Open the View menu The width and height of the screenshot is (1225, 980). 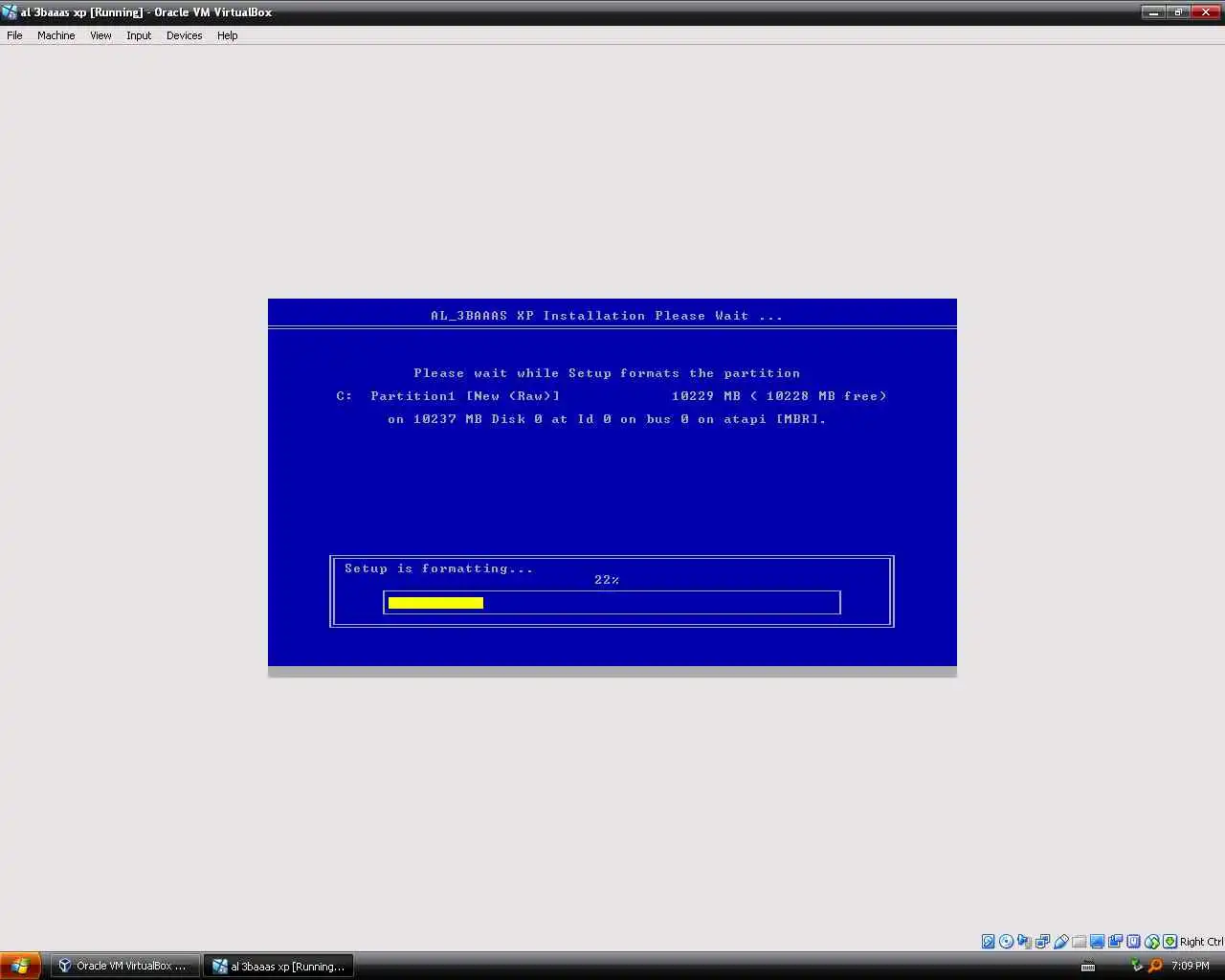(x=100, y=35)
